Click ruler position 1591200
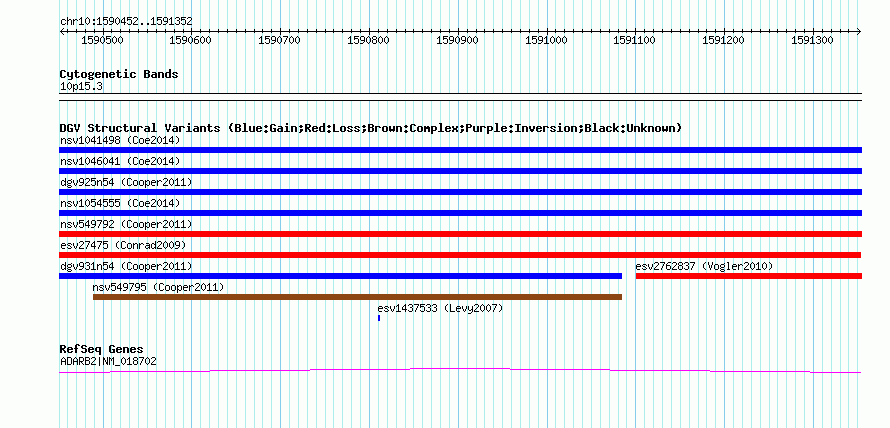 click(x=724, y=40)
